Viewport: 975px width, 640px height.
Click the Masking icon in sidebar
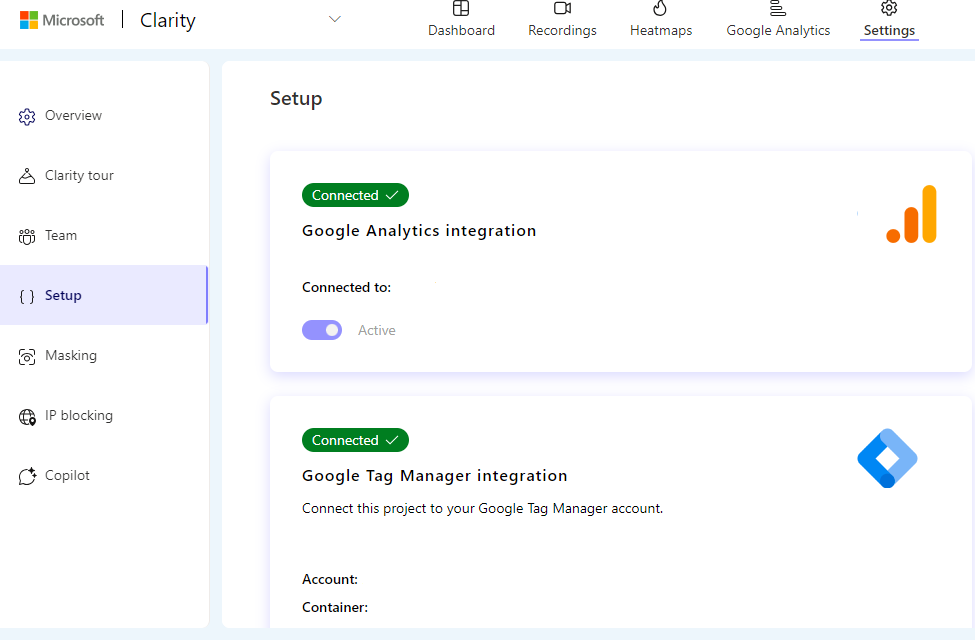pos(27,356)
